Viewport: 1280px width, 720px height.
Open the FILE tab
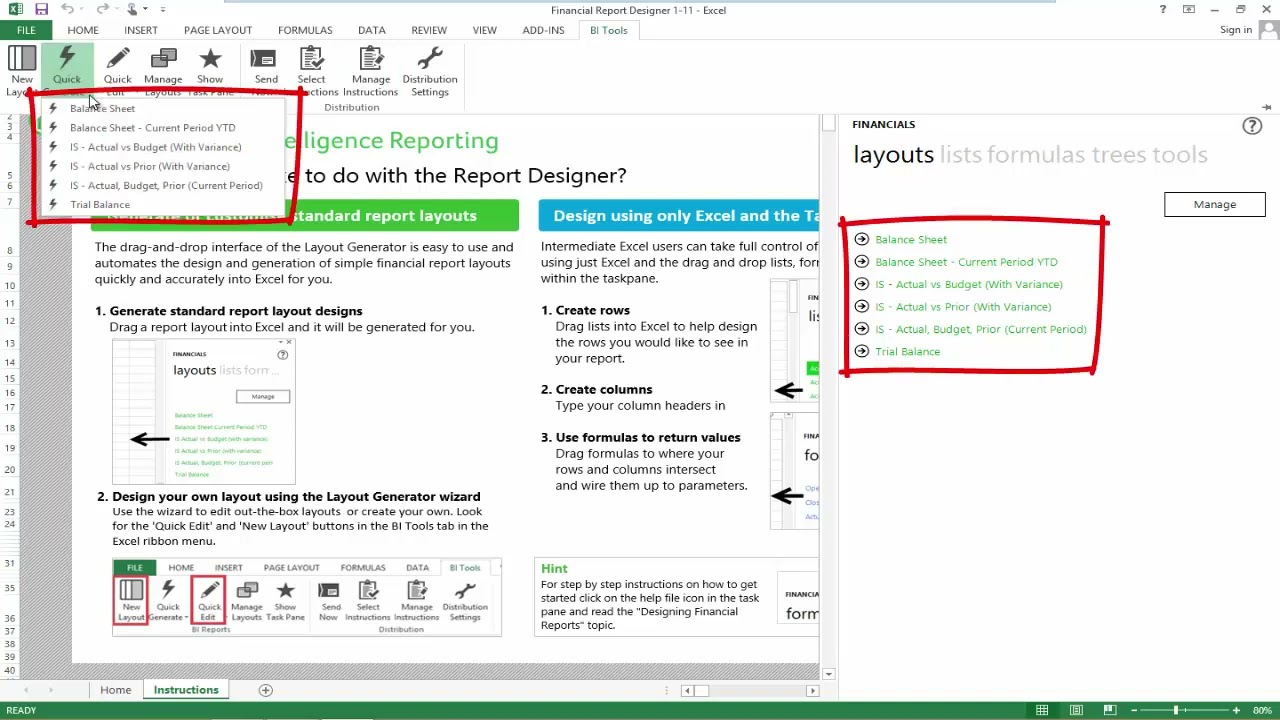point(26,30)
